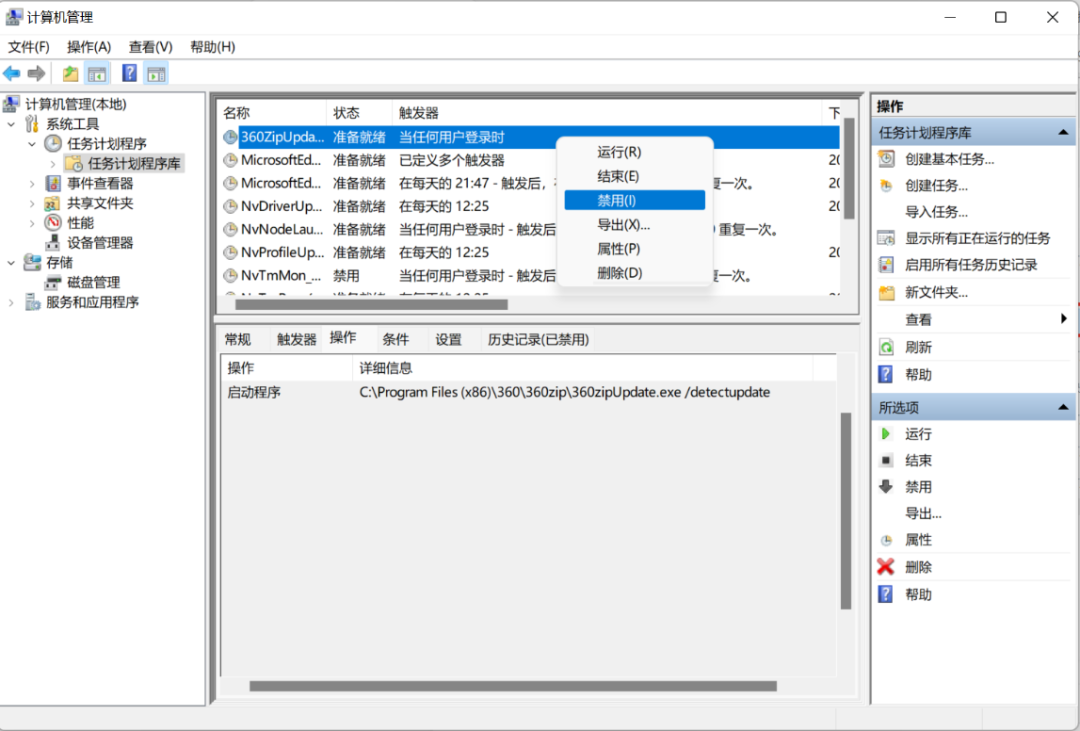1080x731 pixels.
Task: Expand the 共享文件夹 tree node
Action: point(32,204)
